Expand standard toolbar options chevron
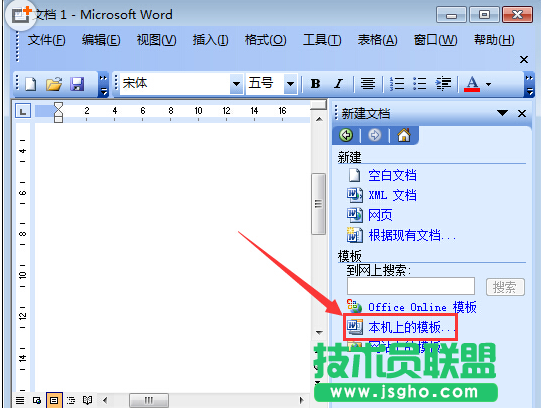541x408 pixels. click(103, 84)
